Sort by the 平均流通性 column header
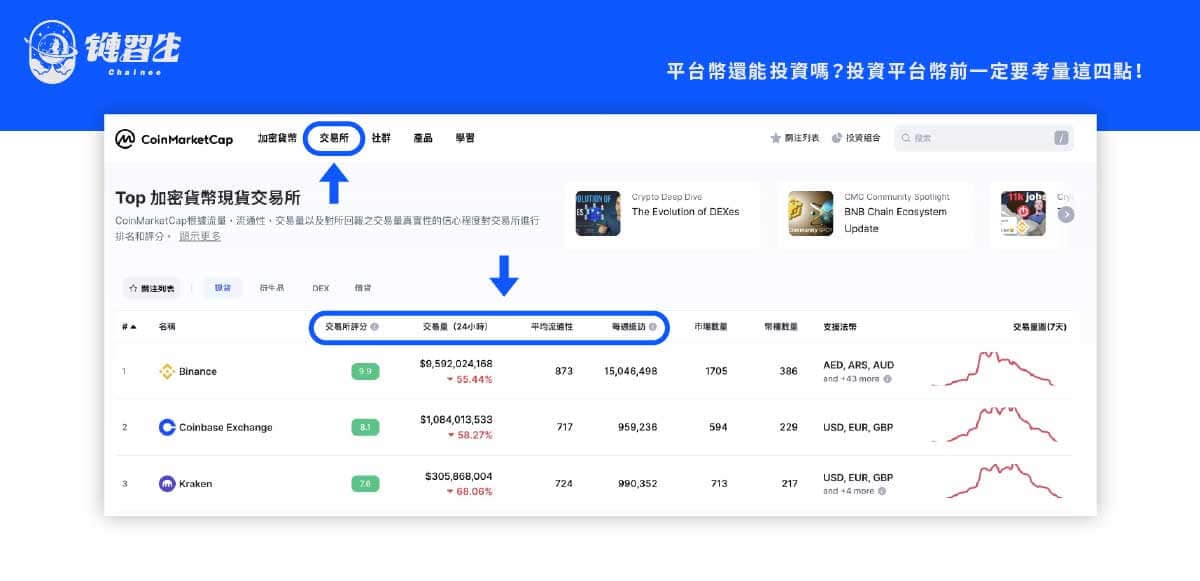 pos(552,327)
